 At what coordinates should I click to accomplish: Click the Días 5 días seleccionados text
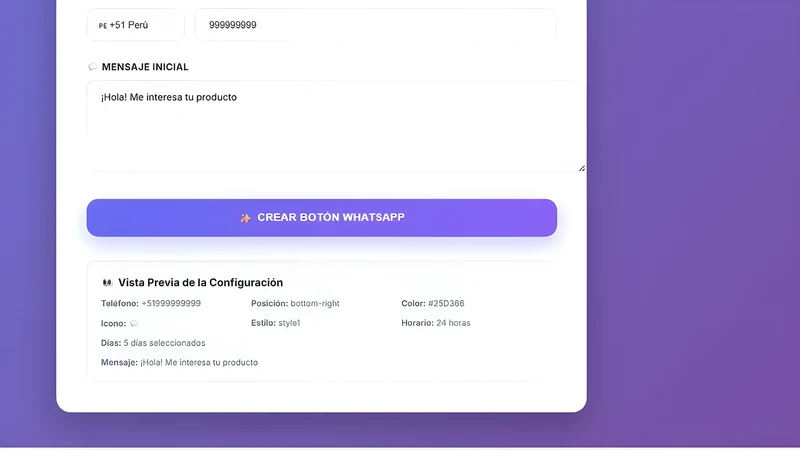pos(153,343)
